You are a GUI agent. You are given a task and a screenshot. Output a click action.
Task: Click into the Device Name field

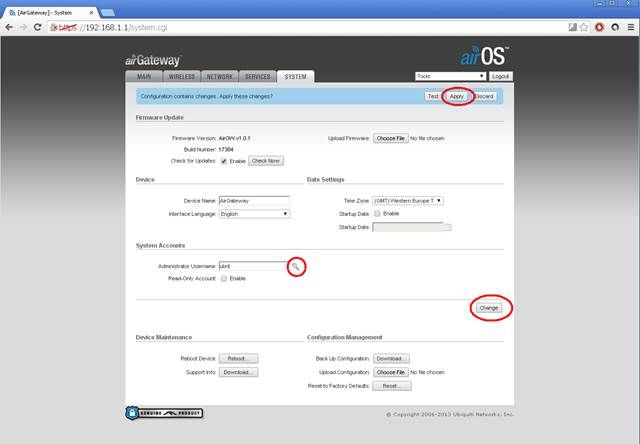click(x=254, y=201)
